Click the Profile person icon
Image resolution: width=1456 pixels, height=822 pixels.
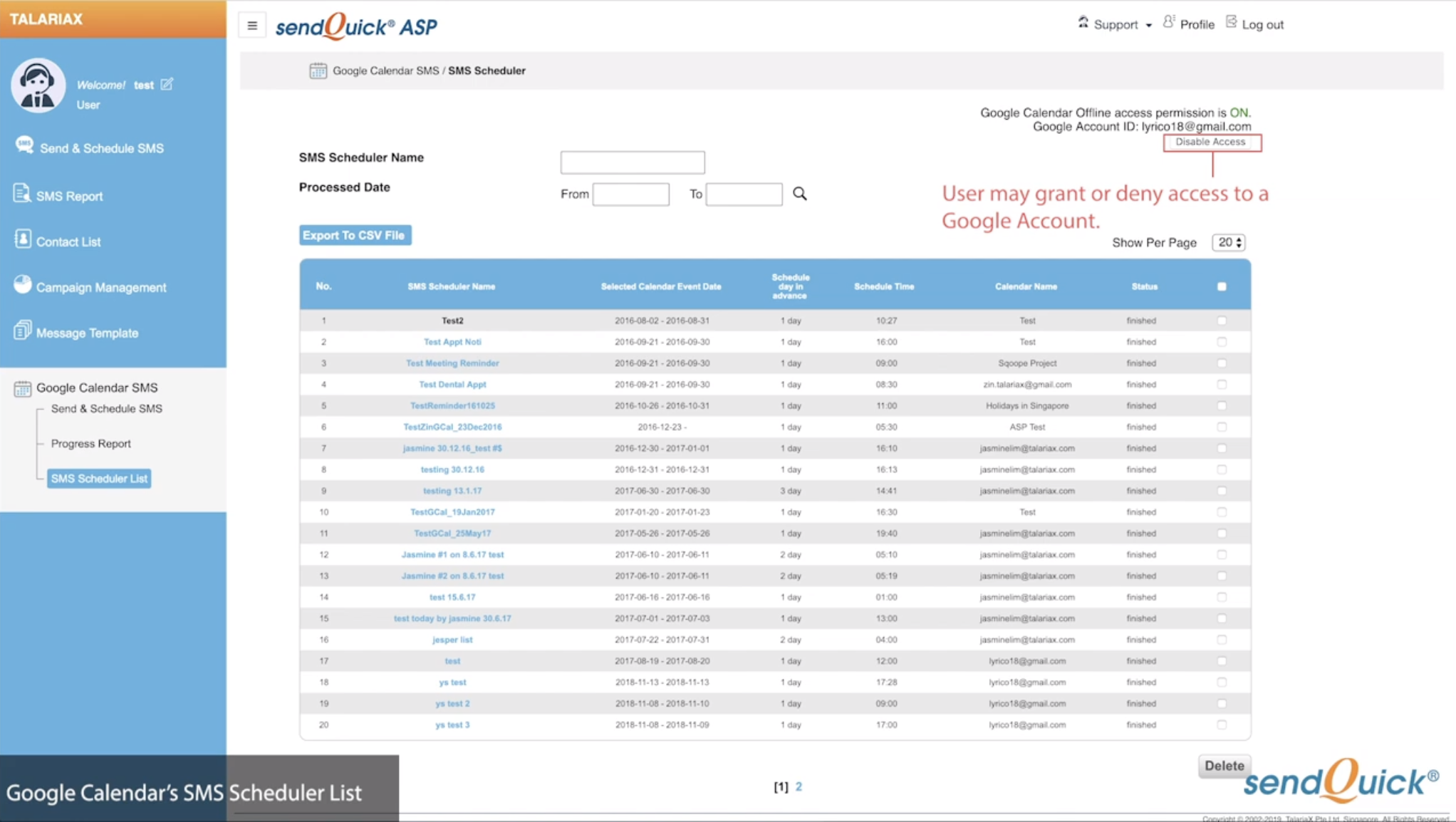pyautogui.click(x=1169, y=22)
